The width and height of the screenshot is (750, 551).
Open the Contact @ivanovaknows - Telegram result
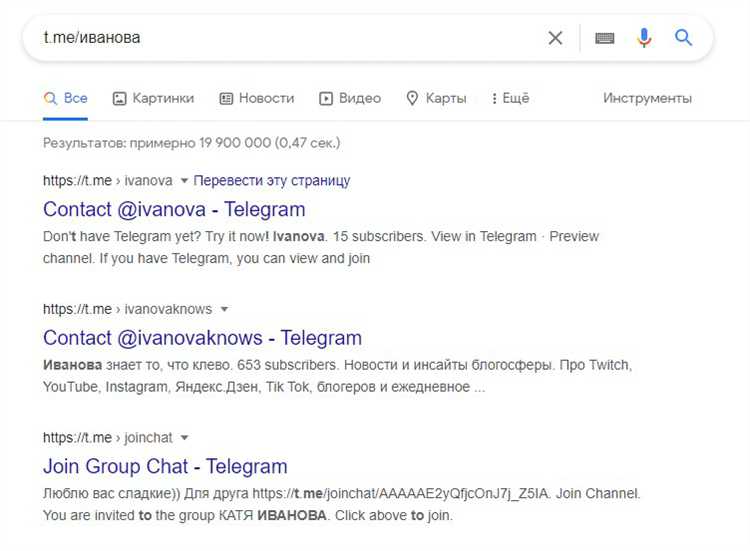202,337
